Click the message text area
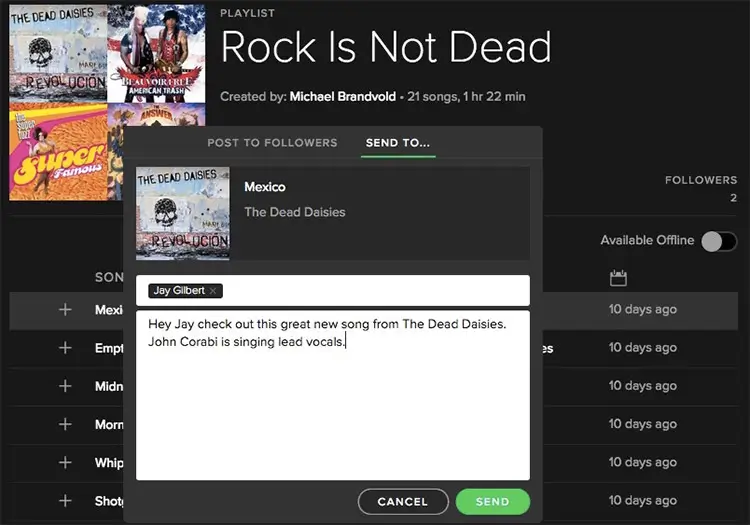The height and width of the screenshot is (525, 750). pos(333,395)
